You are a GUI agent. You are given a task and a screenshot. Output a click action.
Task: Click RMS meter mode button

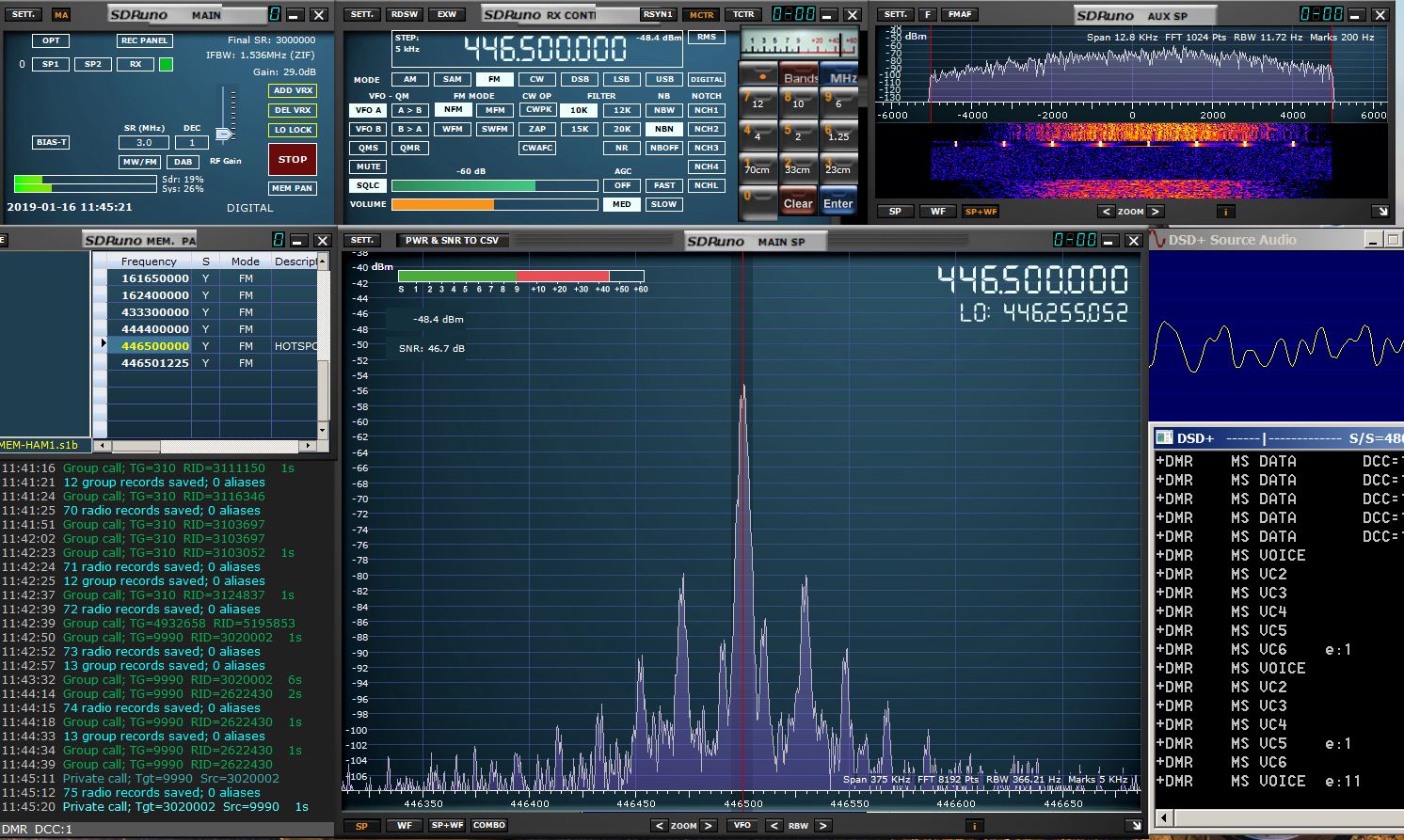(x=707, y=37)
